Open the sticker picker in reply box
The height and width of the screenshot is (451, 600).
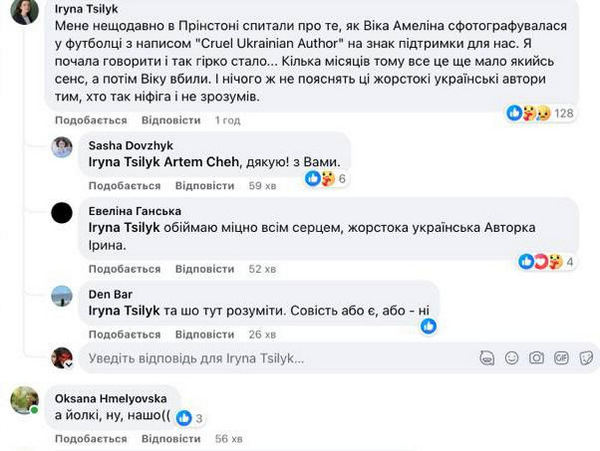tap(584, 358)
